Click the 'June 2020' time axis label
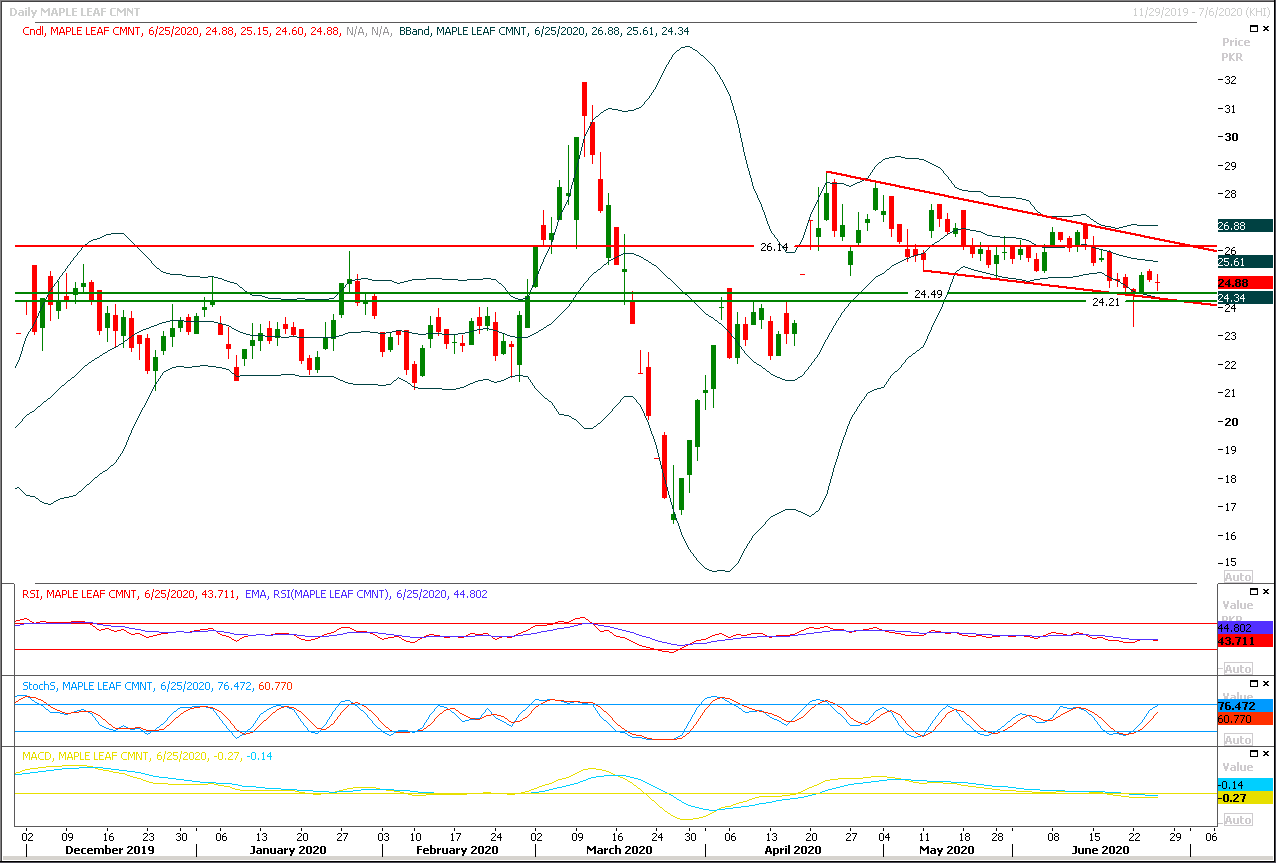The height and width of the screenshot is (863, 1276). coord(1099,850)
